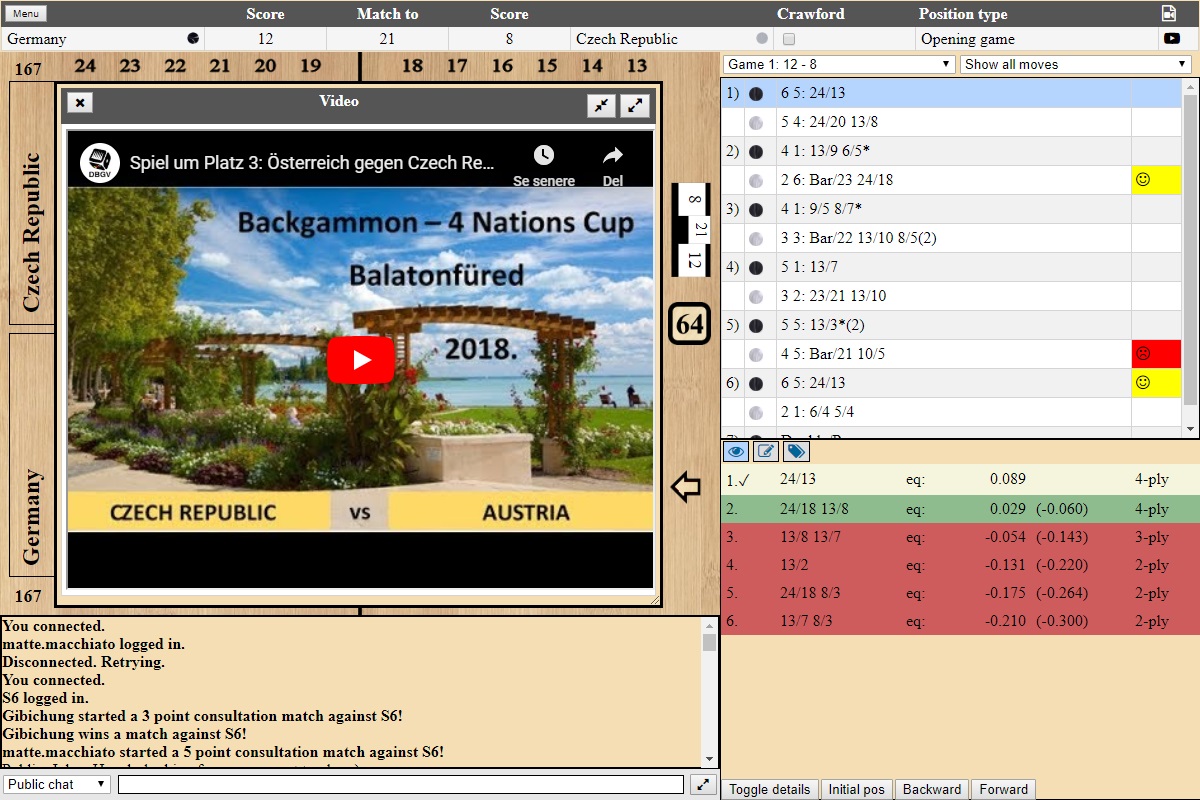Select move 3 2: 23/21 13/10
1200x800 pixels.
951,296
